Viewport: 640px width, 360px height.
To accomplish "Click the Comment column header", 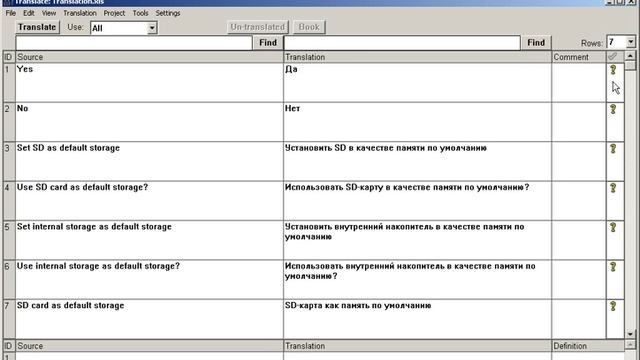I will 579,57.
